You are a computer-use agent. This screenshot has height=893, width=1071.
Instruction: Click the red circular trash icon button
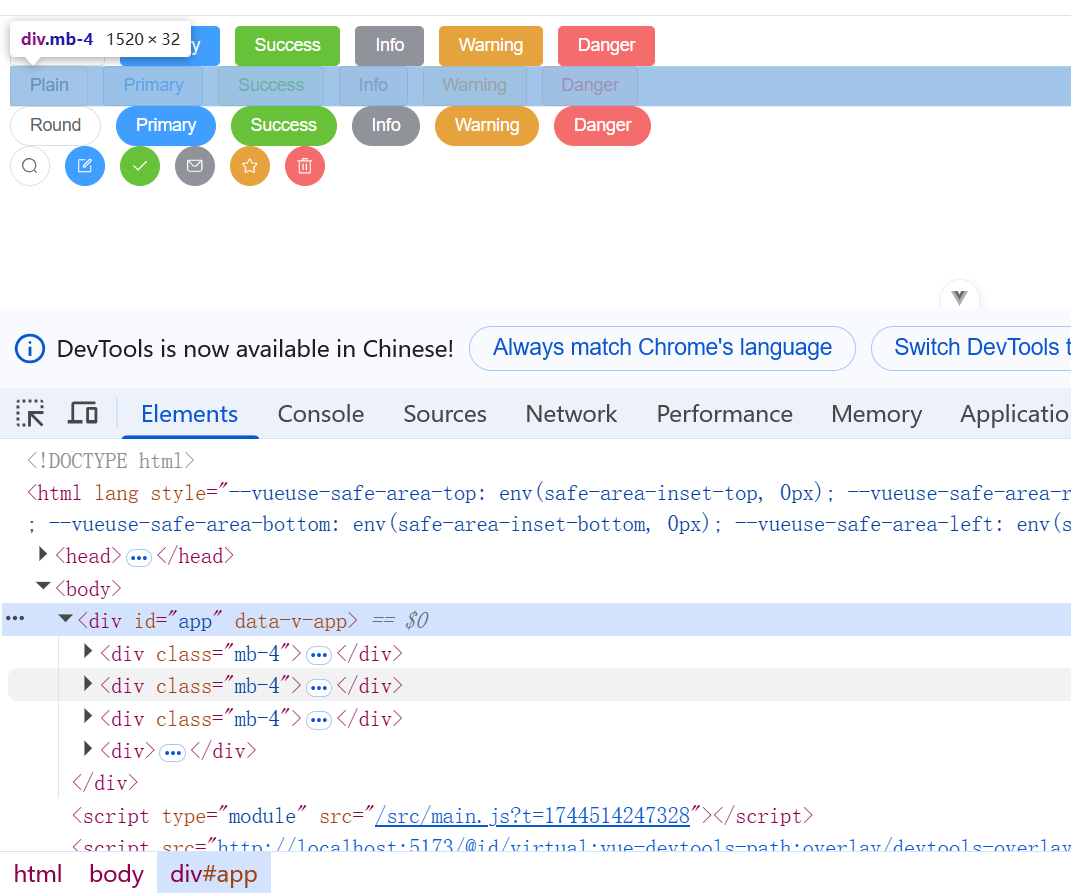point(305,166)
